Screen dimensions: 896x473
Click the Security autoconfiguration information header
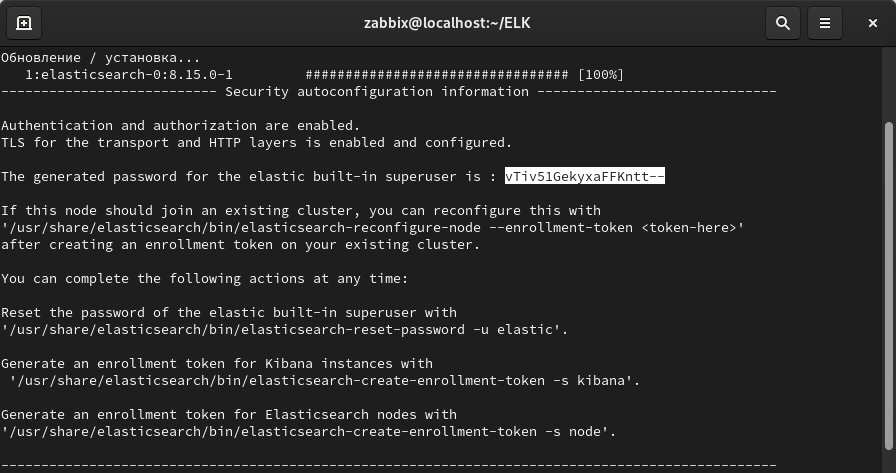click(x=377, y=92)
